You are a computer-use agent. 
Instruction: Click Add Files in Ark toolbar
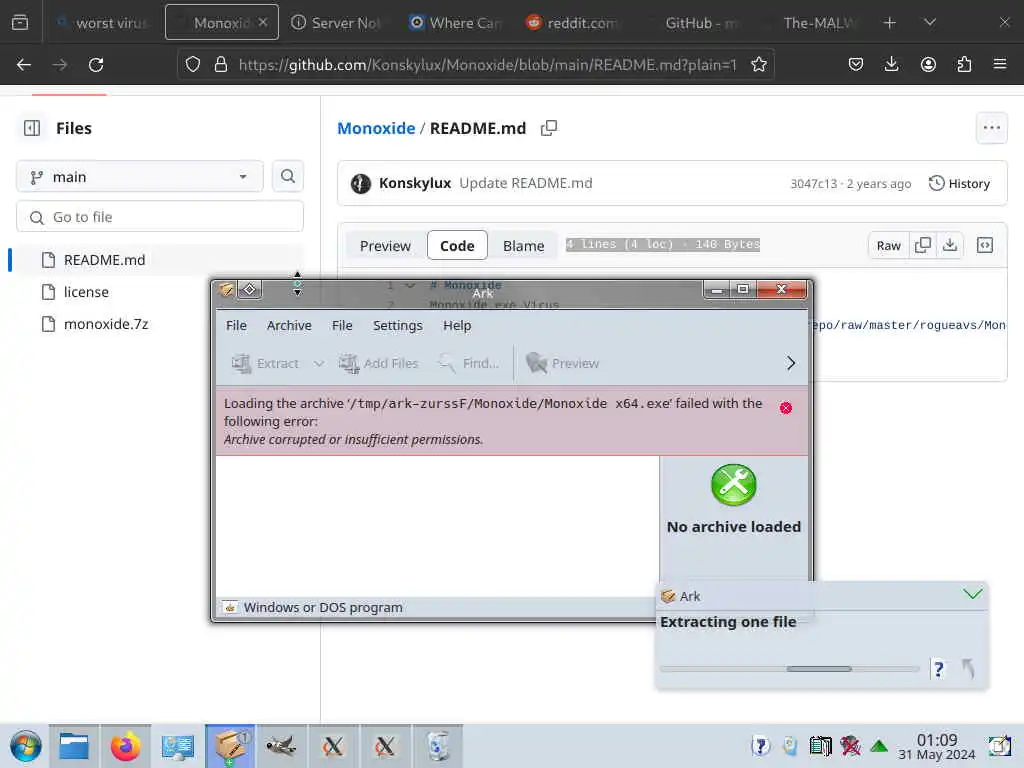coord(379,363)
